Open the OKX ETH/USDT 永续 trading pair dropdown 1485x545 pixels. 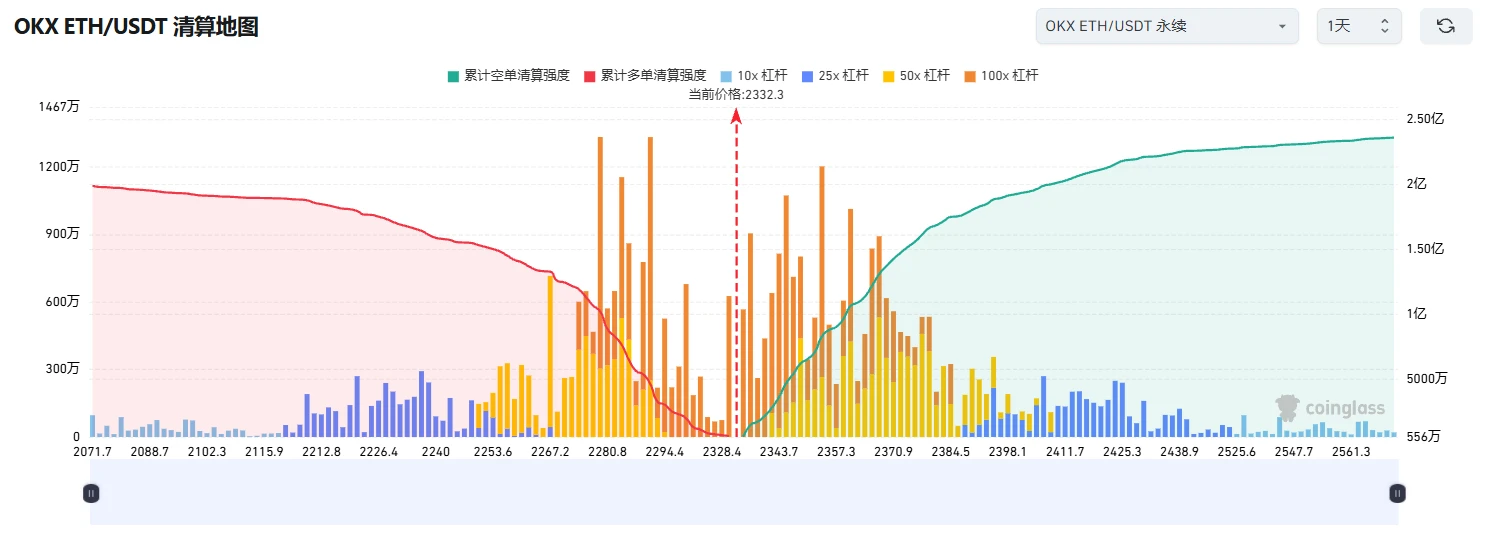1167,26
